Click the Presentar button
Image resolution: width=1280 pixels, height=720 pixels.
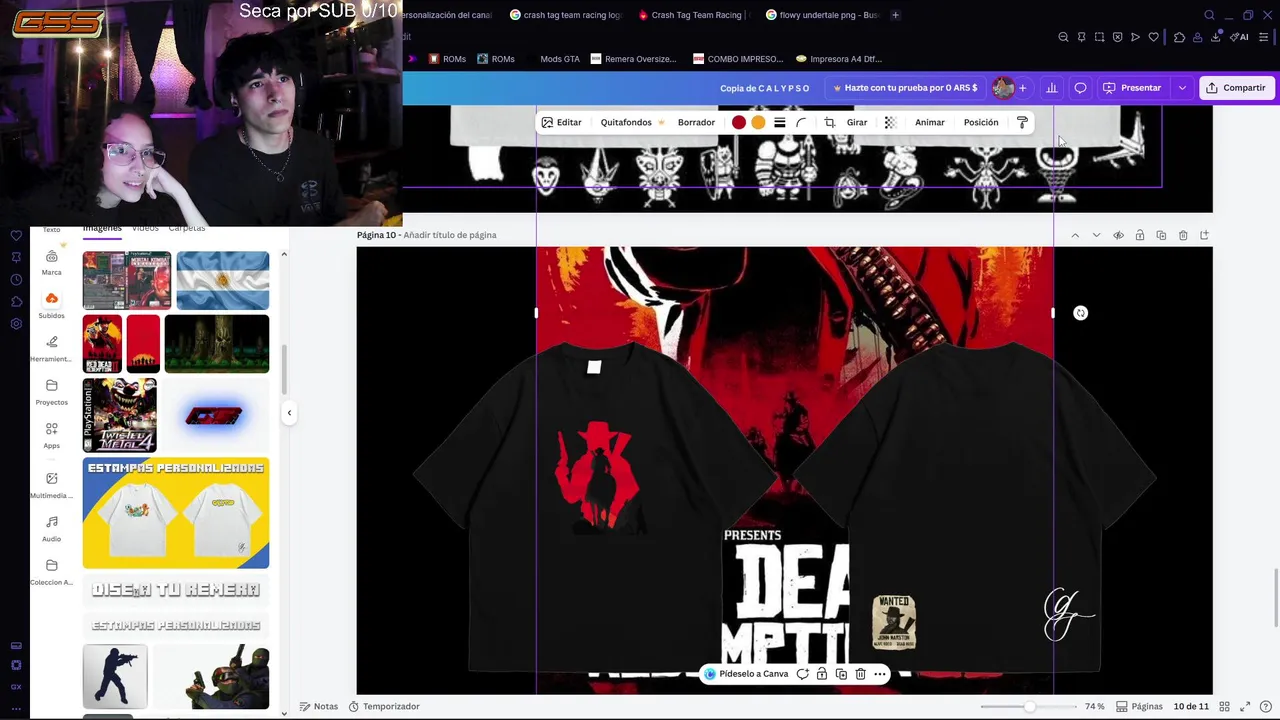coord(1132,88)
